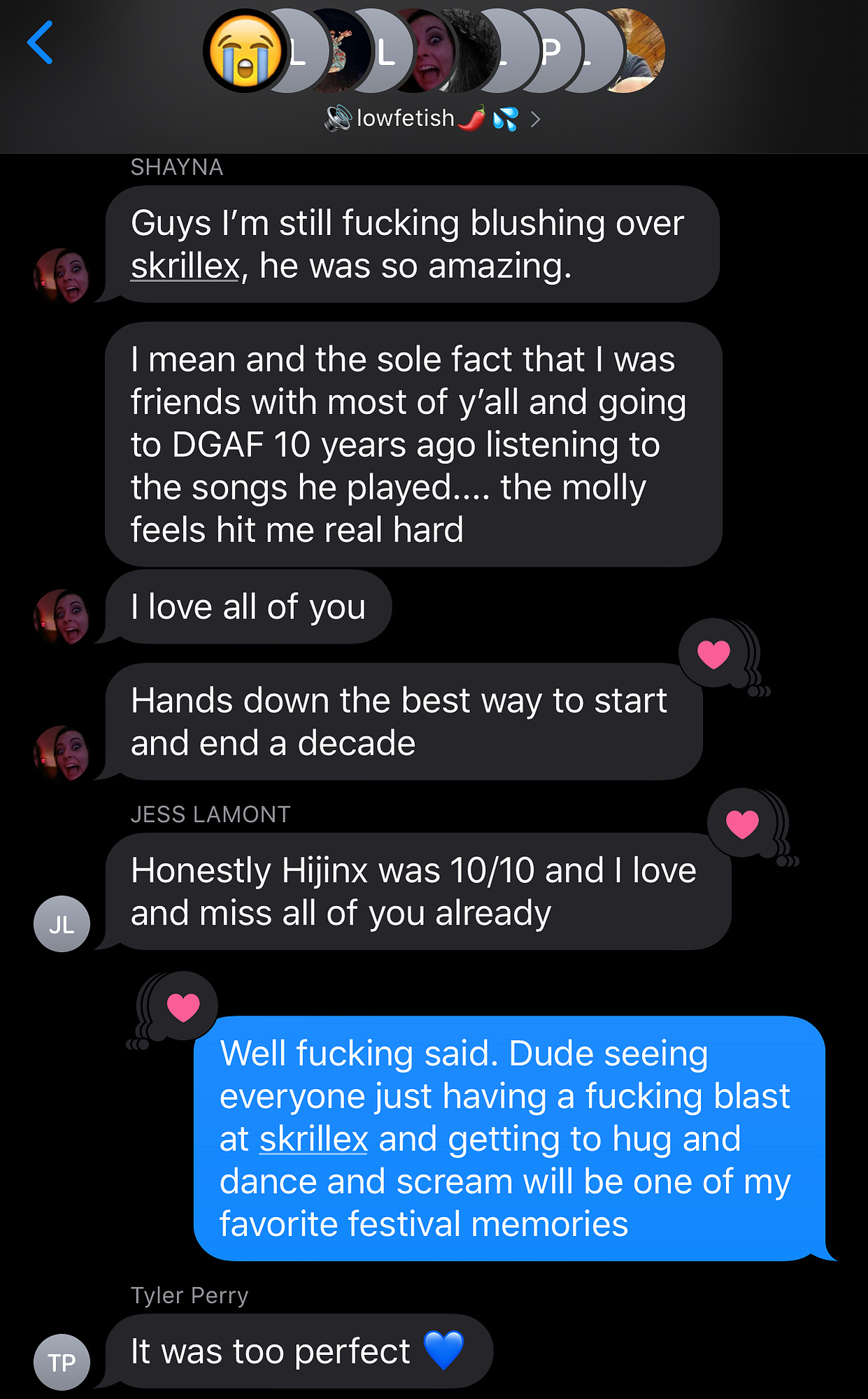Tap Shayna's avatar beside first message
This screenshot has height=1399, width=868.
62,276
